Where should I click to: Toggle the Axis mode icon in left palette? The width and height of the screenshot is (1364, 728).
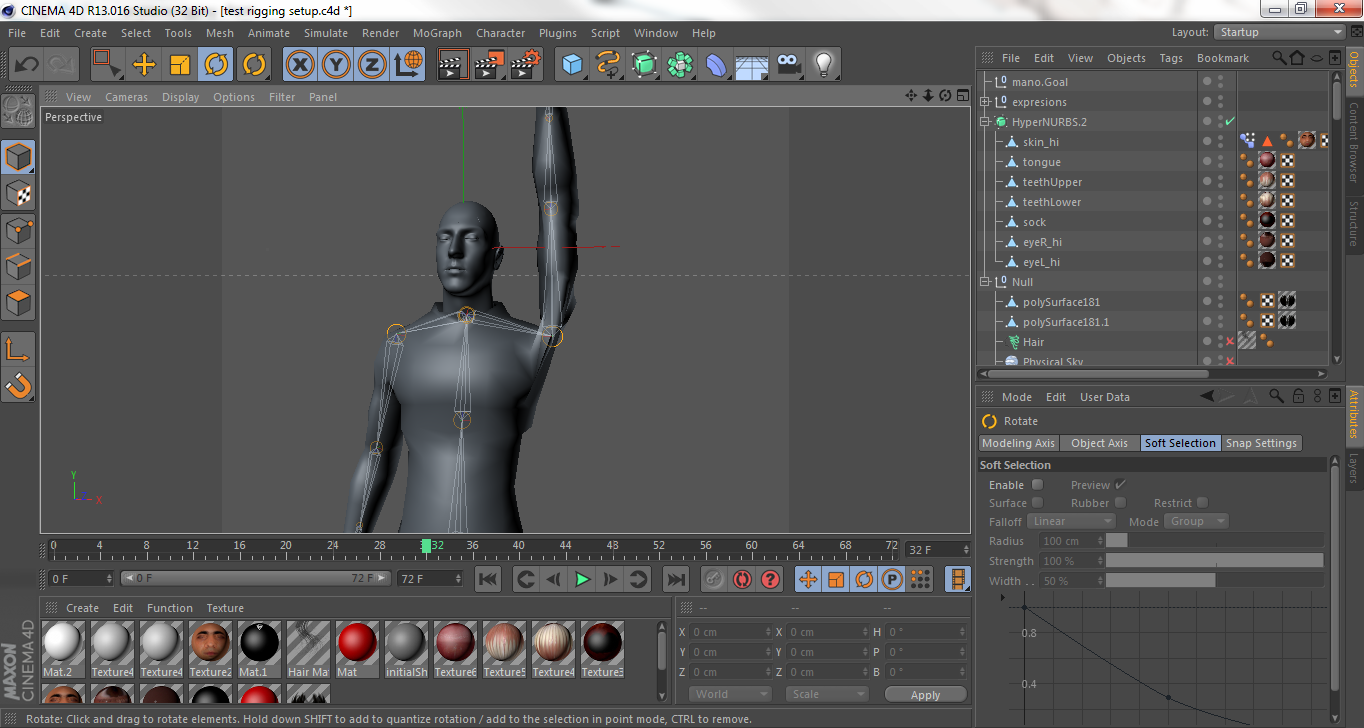pos(19,348)
